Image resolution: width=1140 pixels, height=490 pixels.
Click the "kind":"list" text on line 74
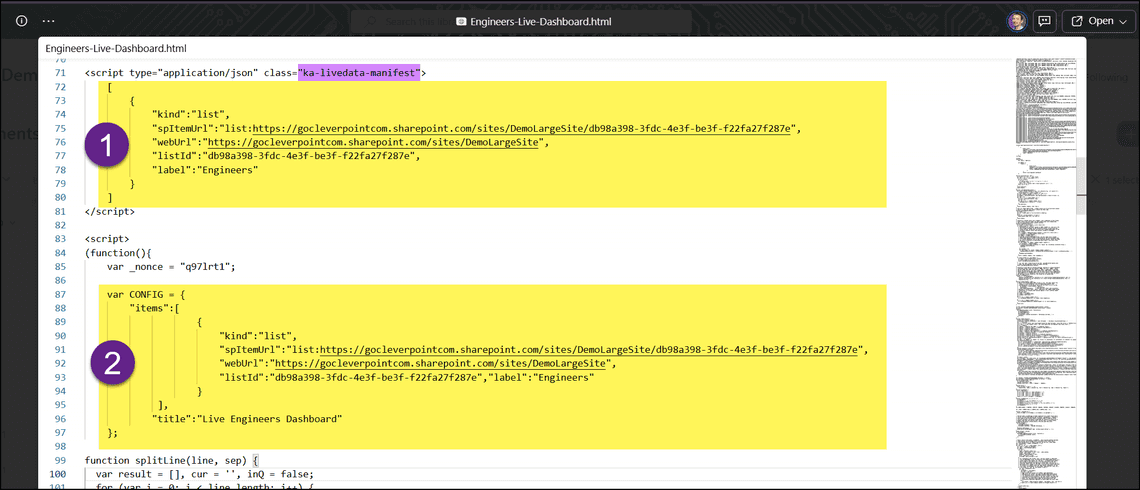190,114
